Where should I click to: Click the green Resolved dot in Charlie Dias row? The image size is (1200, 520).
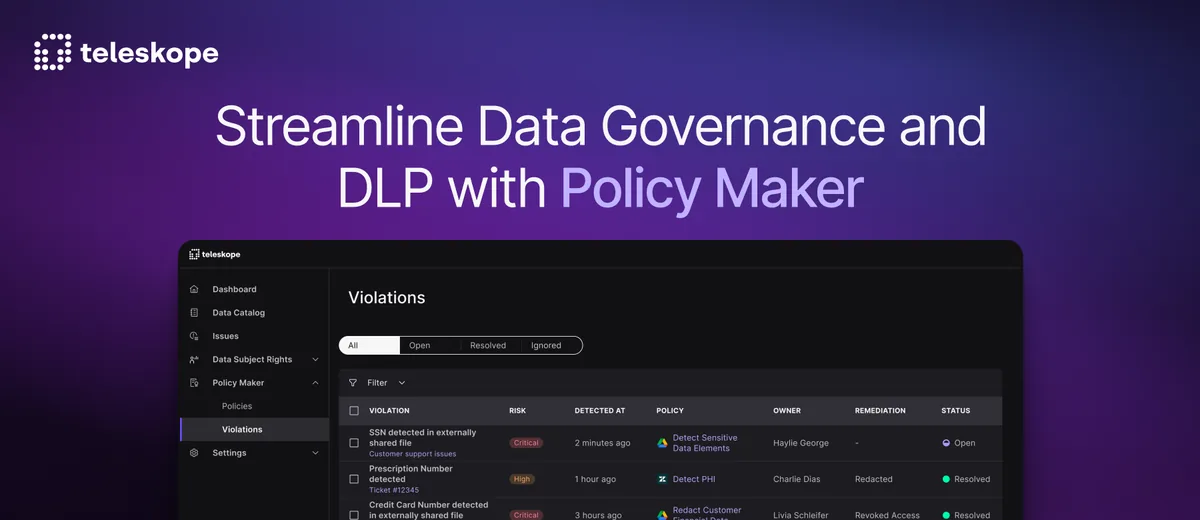(946, 479)
